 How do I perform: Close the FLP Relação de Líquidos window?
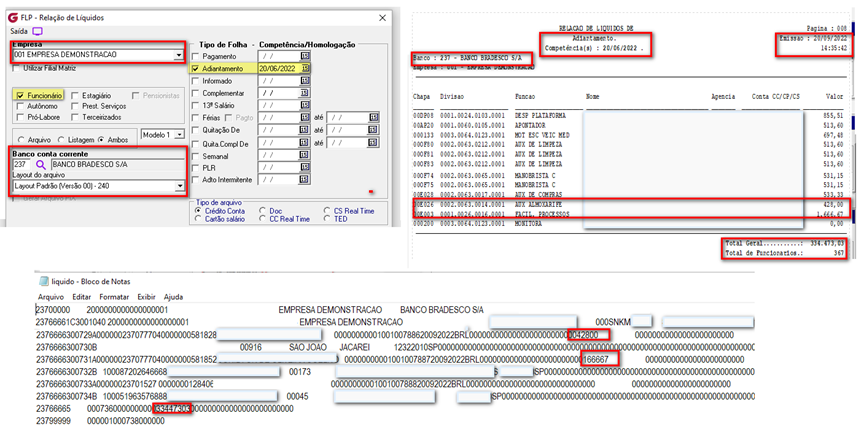click(382, 18)
